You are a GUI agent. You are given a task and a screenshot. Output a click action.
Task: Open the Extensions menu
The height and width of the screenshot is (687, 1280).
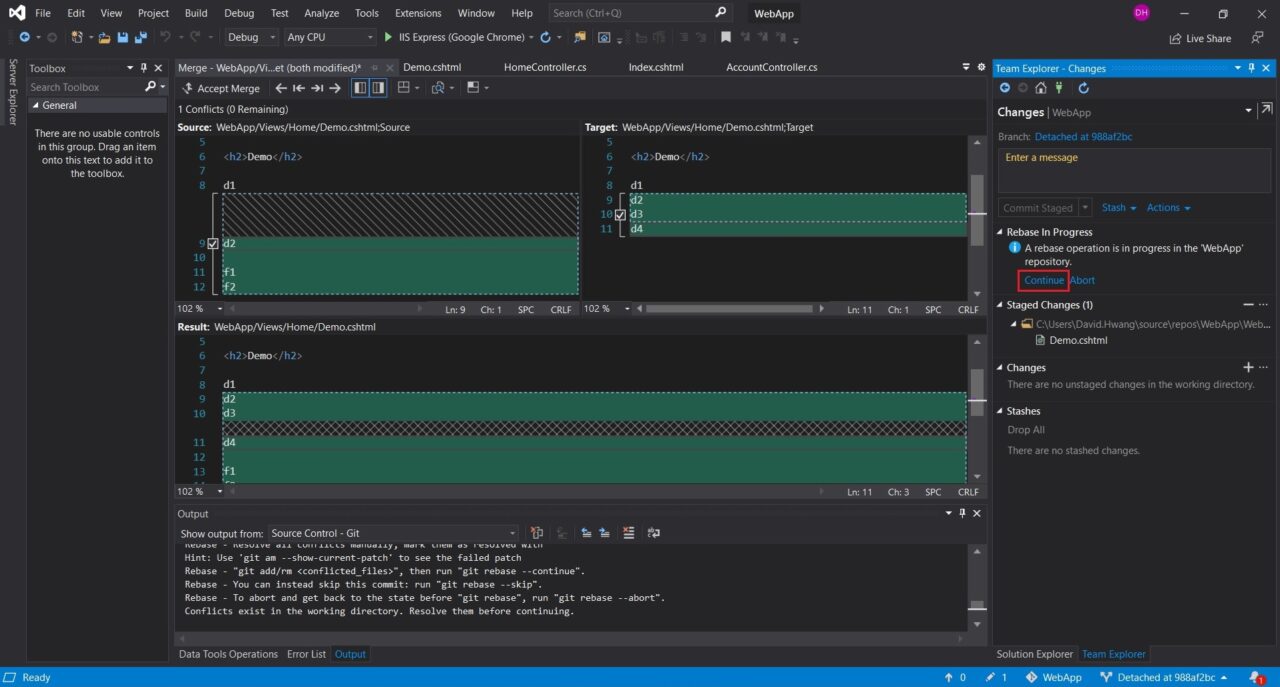click(417, 13)
